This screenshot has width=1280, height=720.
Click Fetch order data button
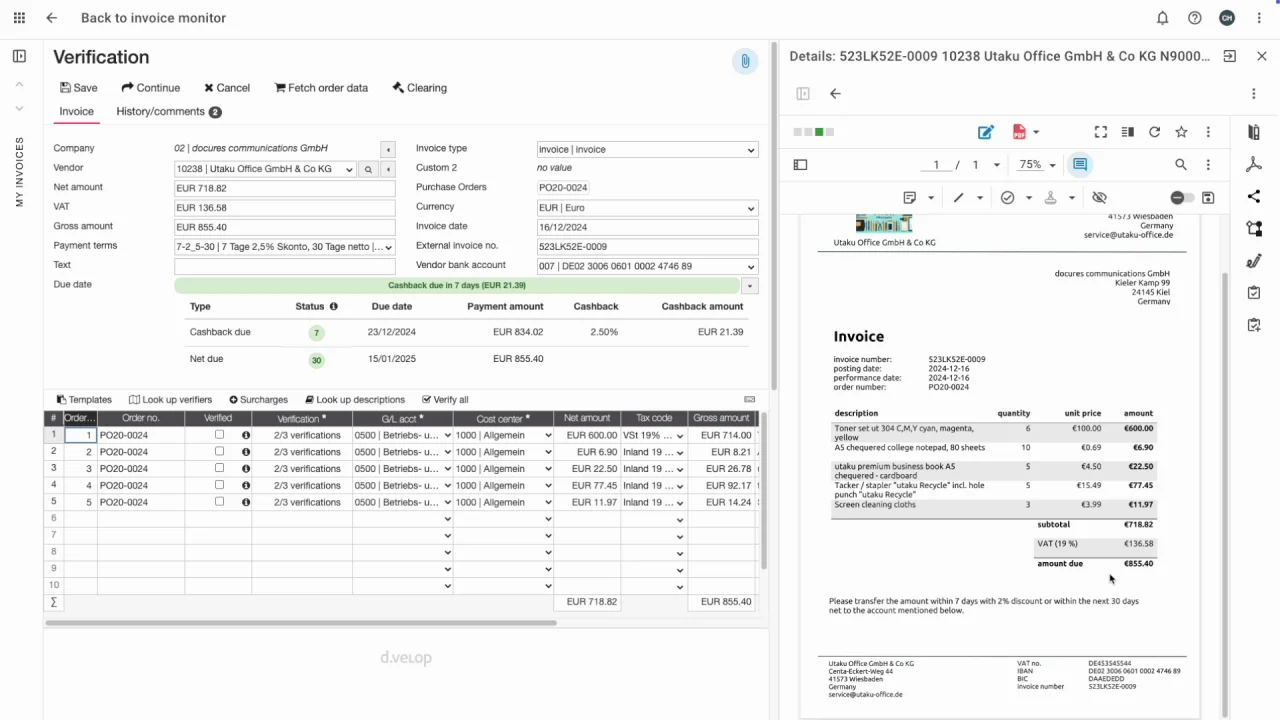click(x=321, y=88)
